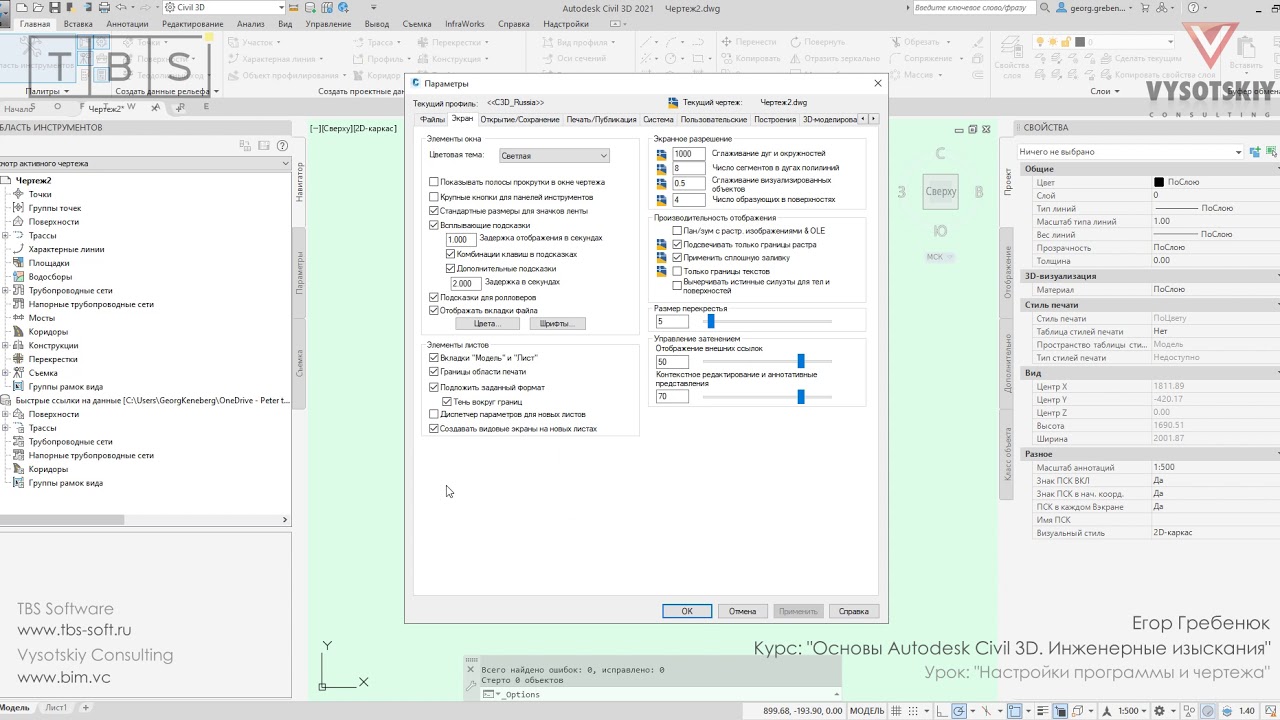Click the Plot printer icon in quick access toolbar
The height and width of the screenshot is (720, 1280).
[104, 7]
